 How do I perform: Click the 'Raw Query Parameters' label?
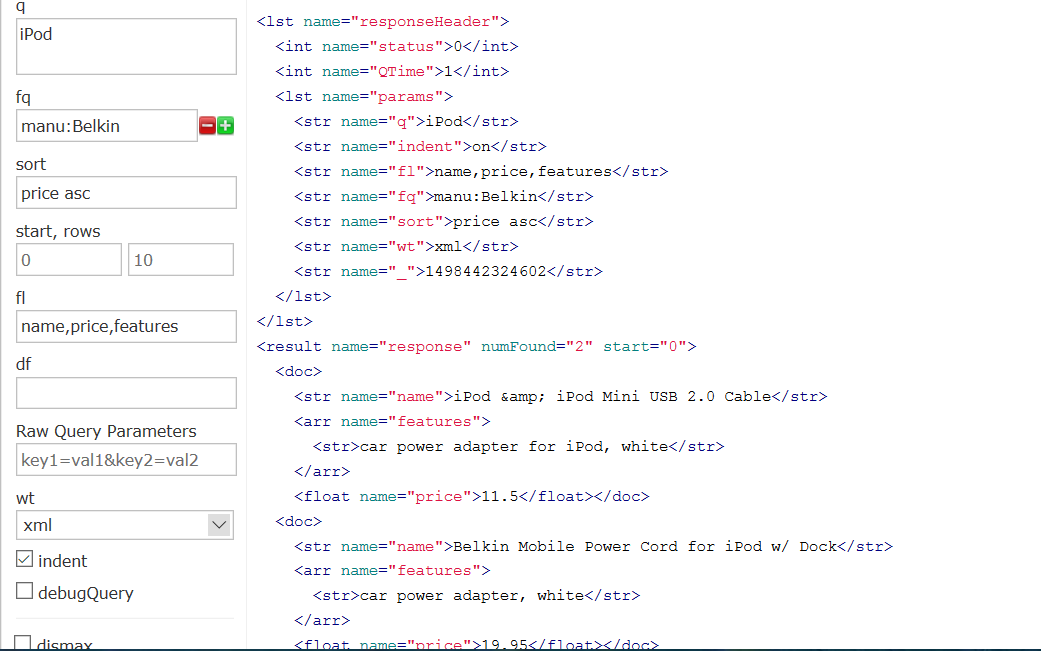106,431
